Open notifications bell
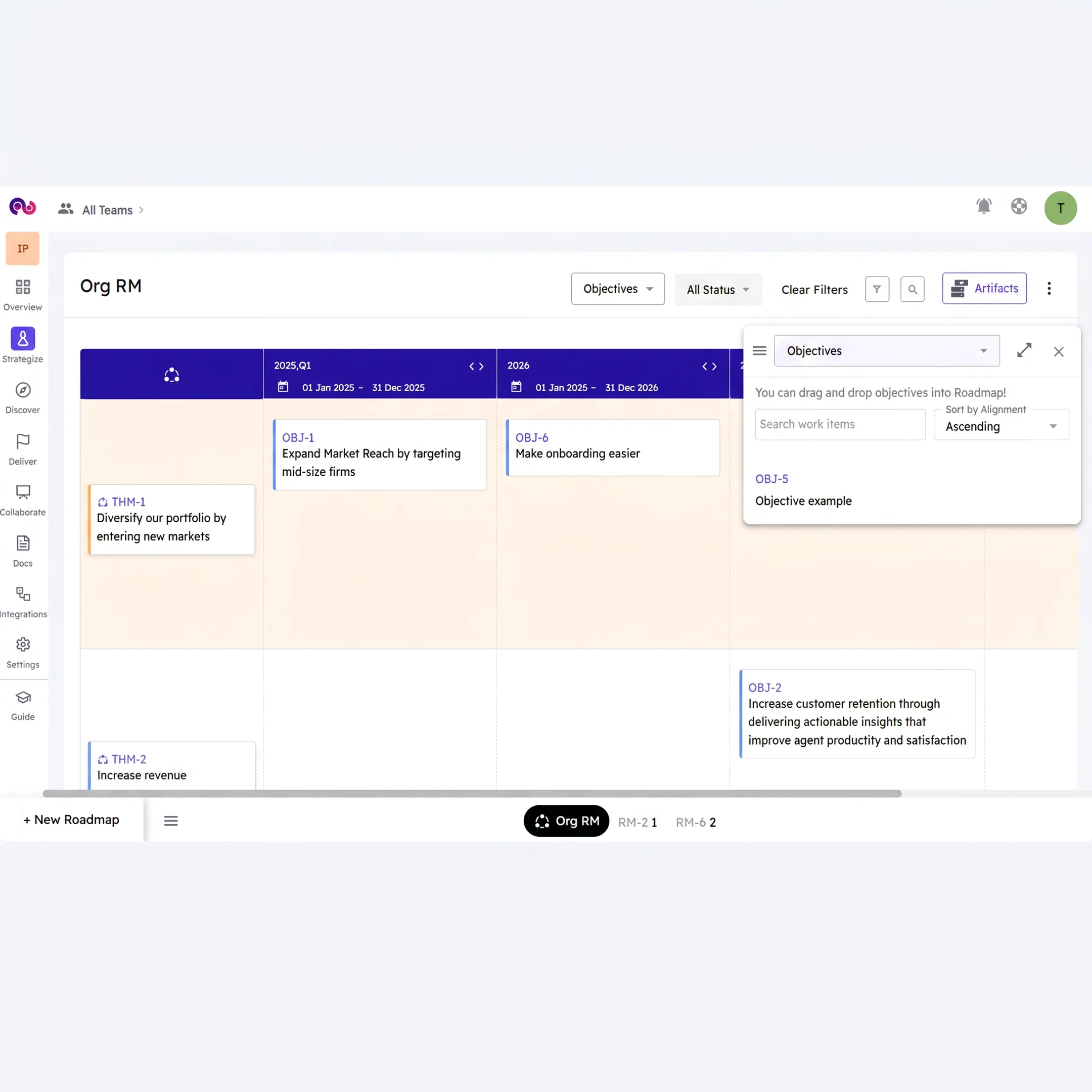The height and width of the screenshot is (1092, 1092). pos(983,206)
